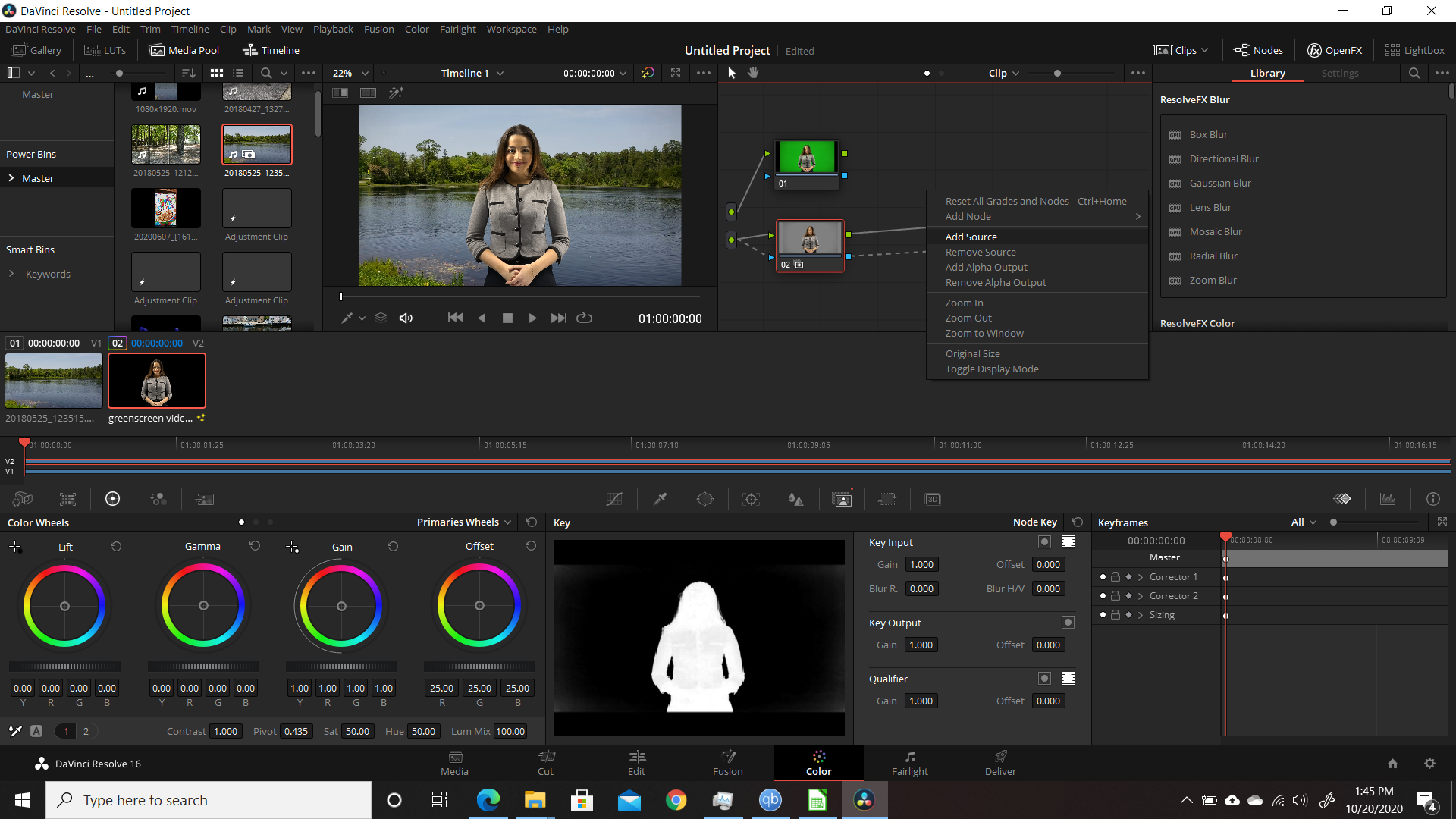Screen dimensions: 1456x819
Task: Reset all Primaries Wheels grades
Action: coord(532,522)
